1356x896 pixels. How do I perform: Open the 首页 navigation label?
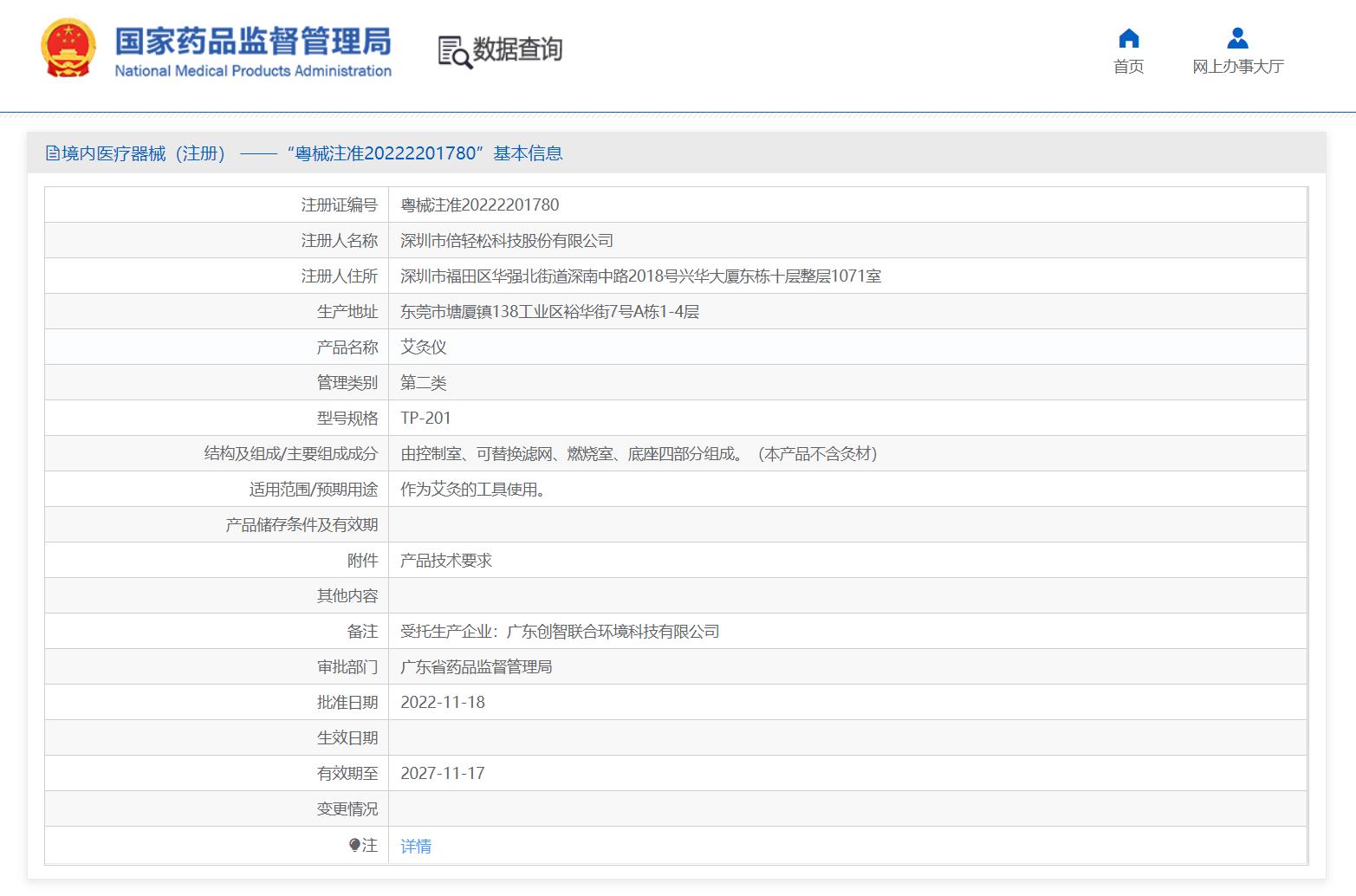point(1128,67)
